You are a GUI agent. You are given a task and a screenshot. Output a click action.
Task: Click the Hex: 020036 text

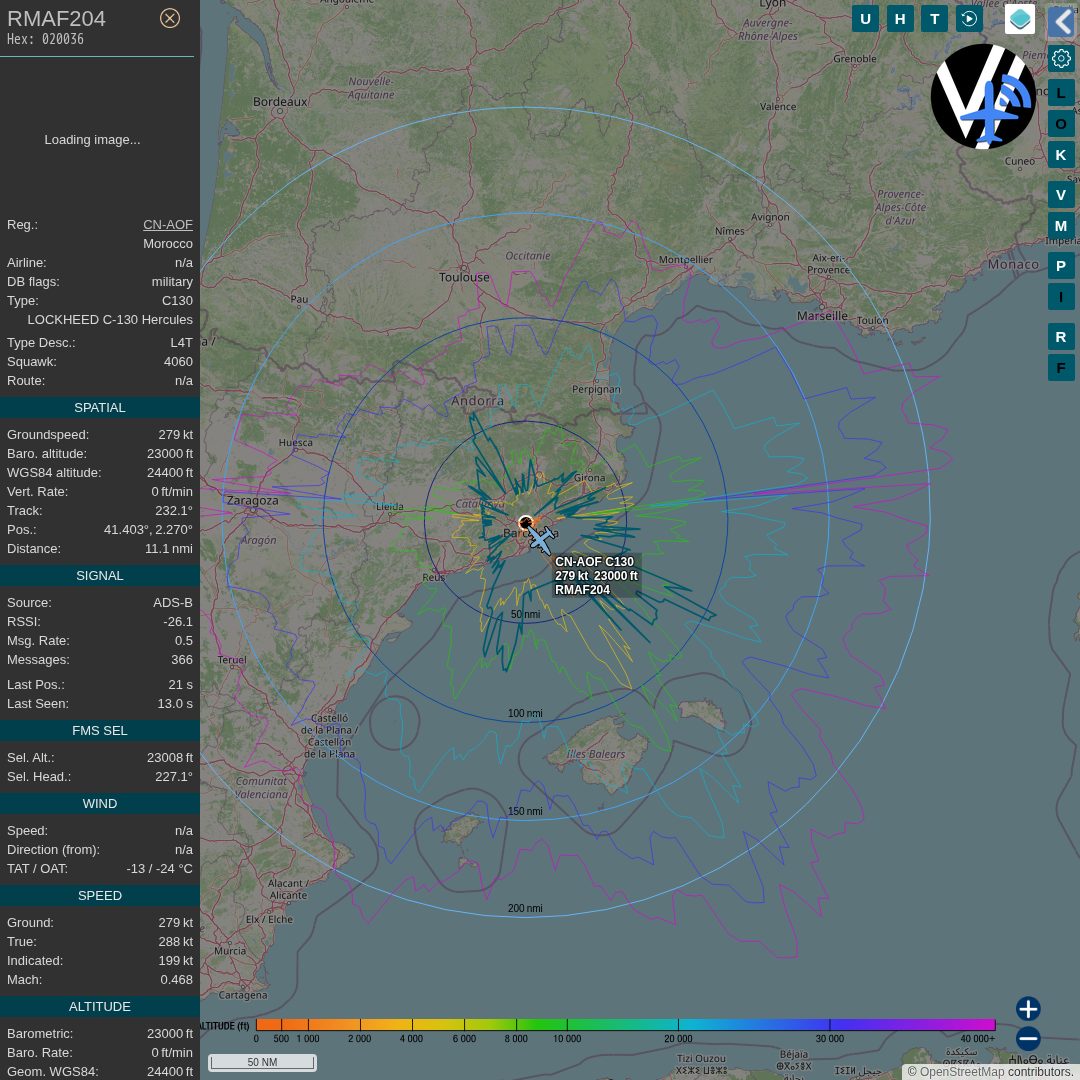point(45,39)
